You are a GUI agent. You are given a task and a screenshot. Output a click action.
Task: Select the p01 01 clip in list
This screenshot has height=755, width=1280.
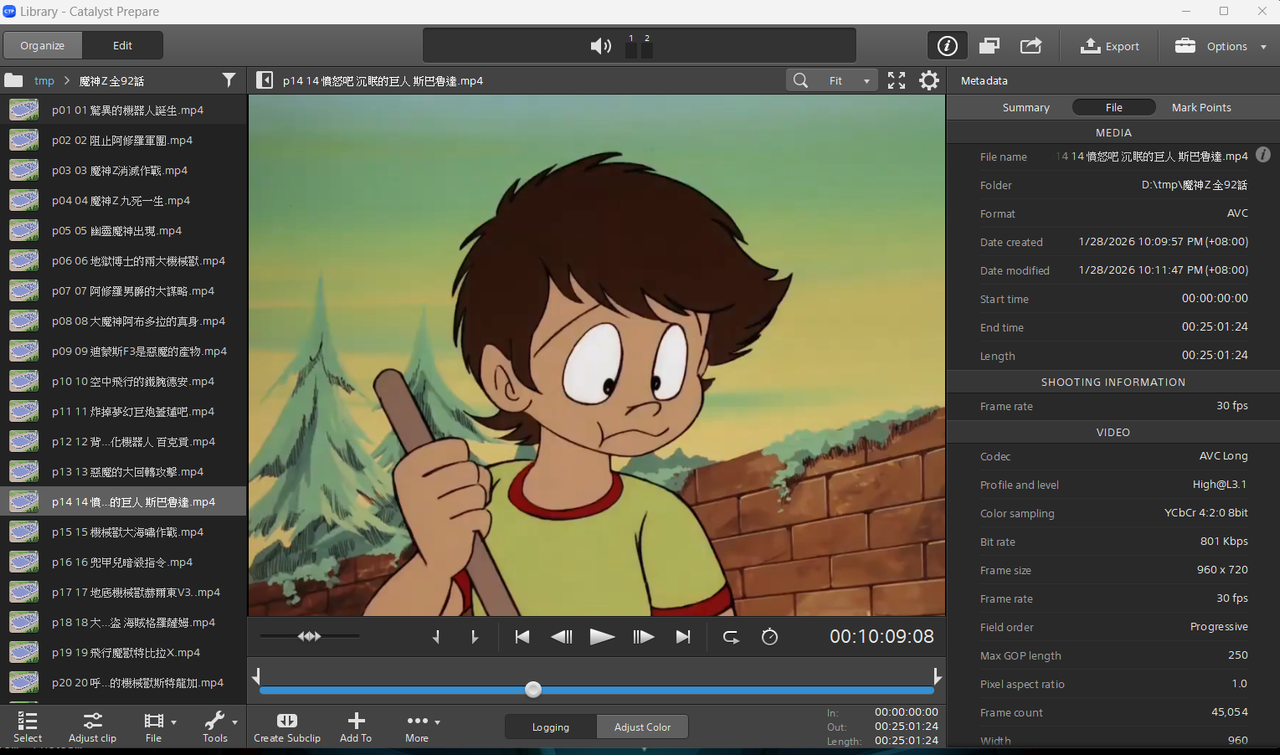pos(123,110)
